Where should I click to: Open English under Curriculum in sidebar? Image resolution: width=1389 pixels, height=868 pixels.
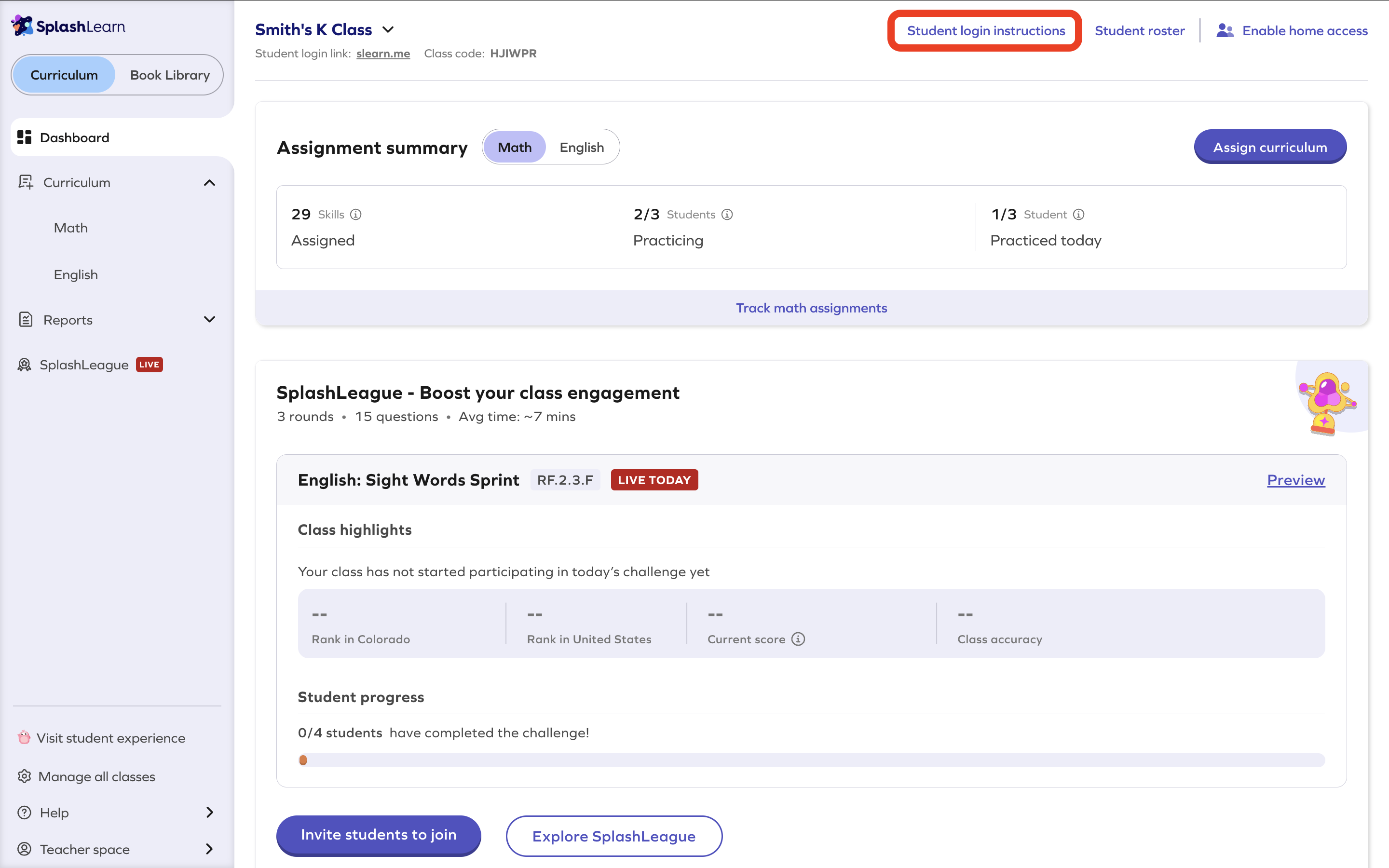[x=76, y=274]
